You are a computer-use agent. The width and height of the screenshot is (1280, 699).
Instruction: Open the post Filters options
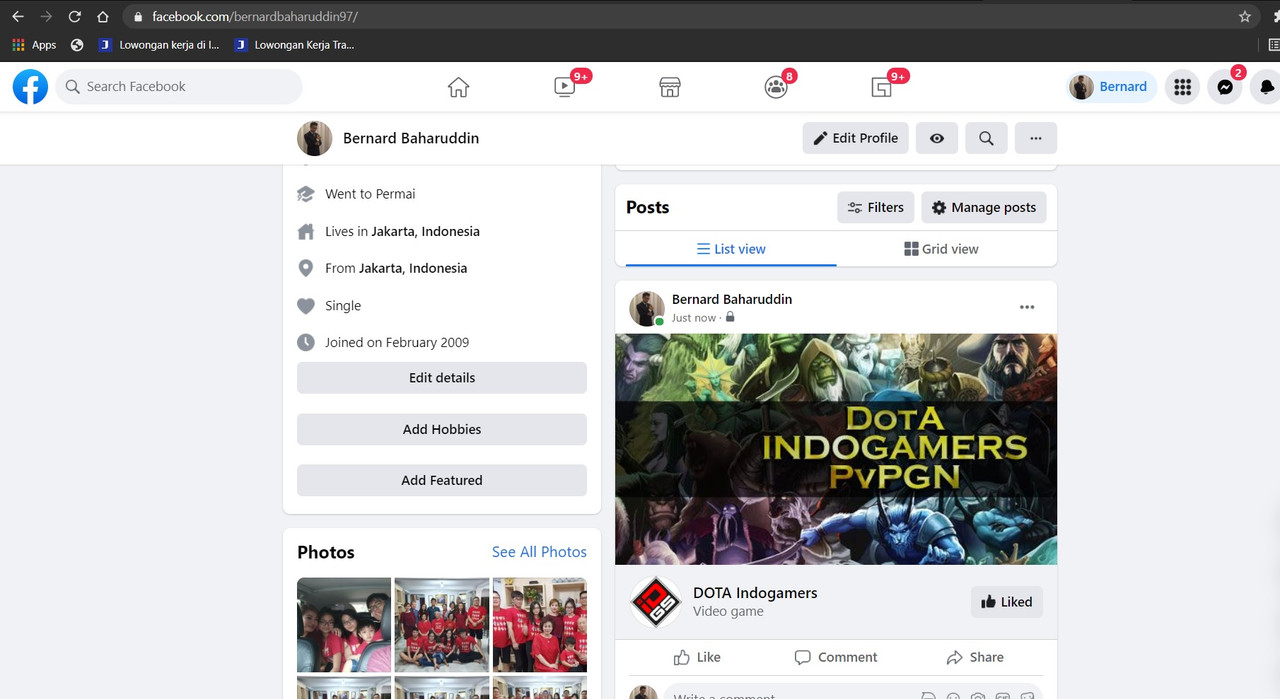pos(876,207)
